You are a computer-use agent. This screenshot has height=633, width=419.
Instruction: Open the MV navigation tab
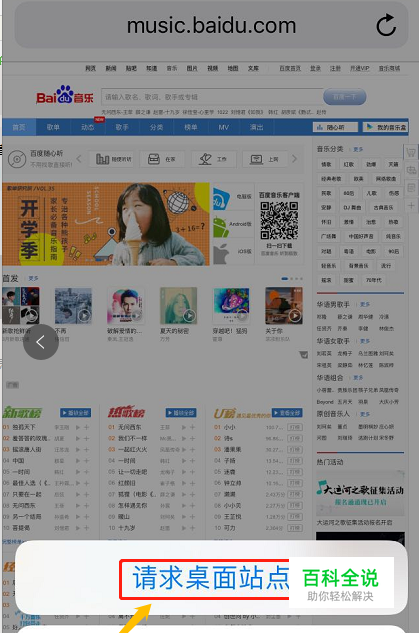(224, 127)
